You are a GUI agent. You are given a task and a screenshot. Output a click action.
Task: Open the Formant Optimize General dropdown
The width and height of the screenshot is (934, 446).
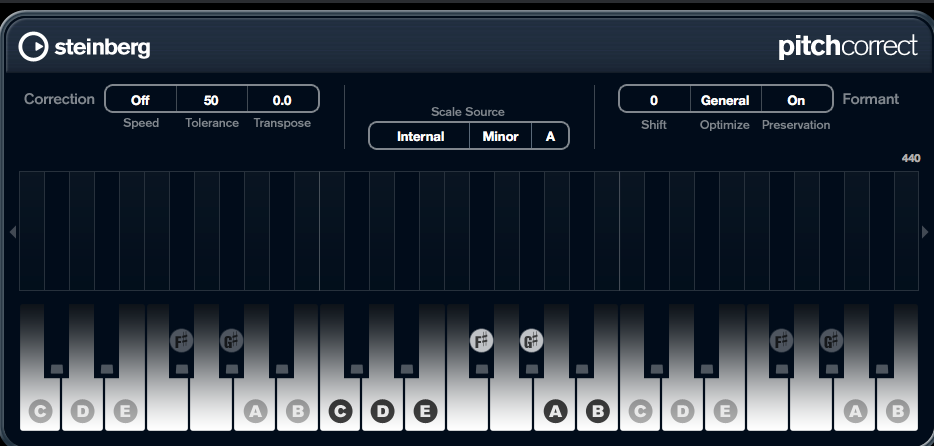[x=726, y=100]
